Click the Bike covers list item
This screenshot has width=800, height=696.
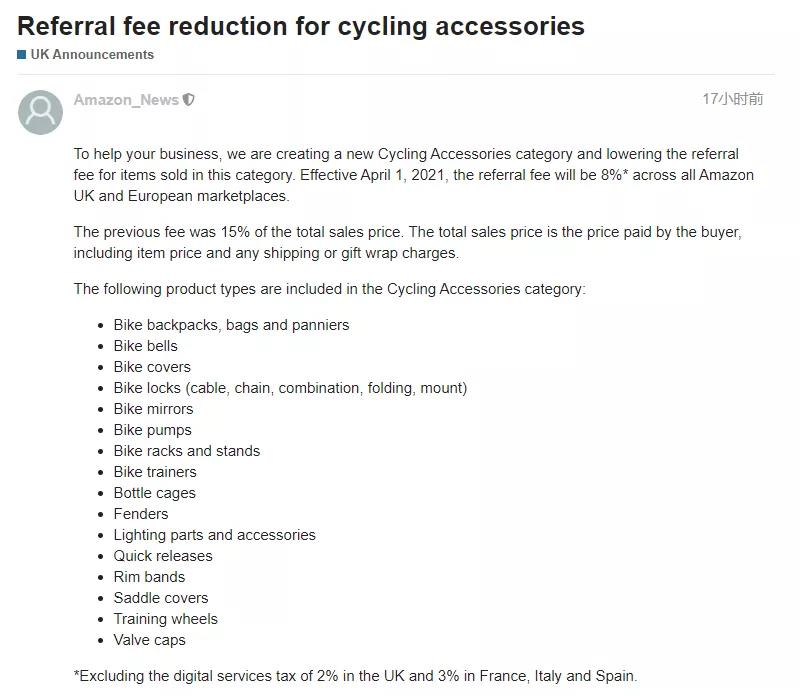pos(152,367)
